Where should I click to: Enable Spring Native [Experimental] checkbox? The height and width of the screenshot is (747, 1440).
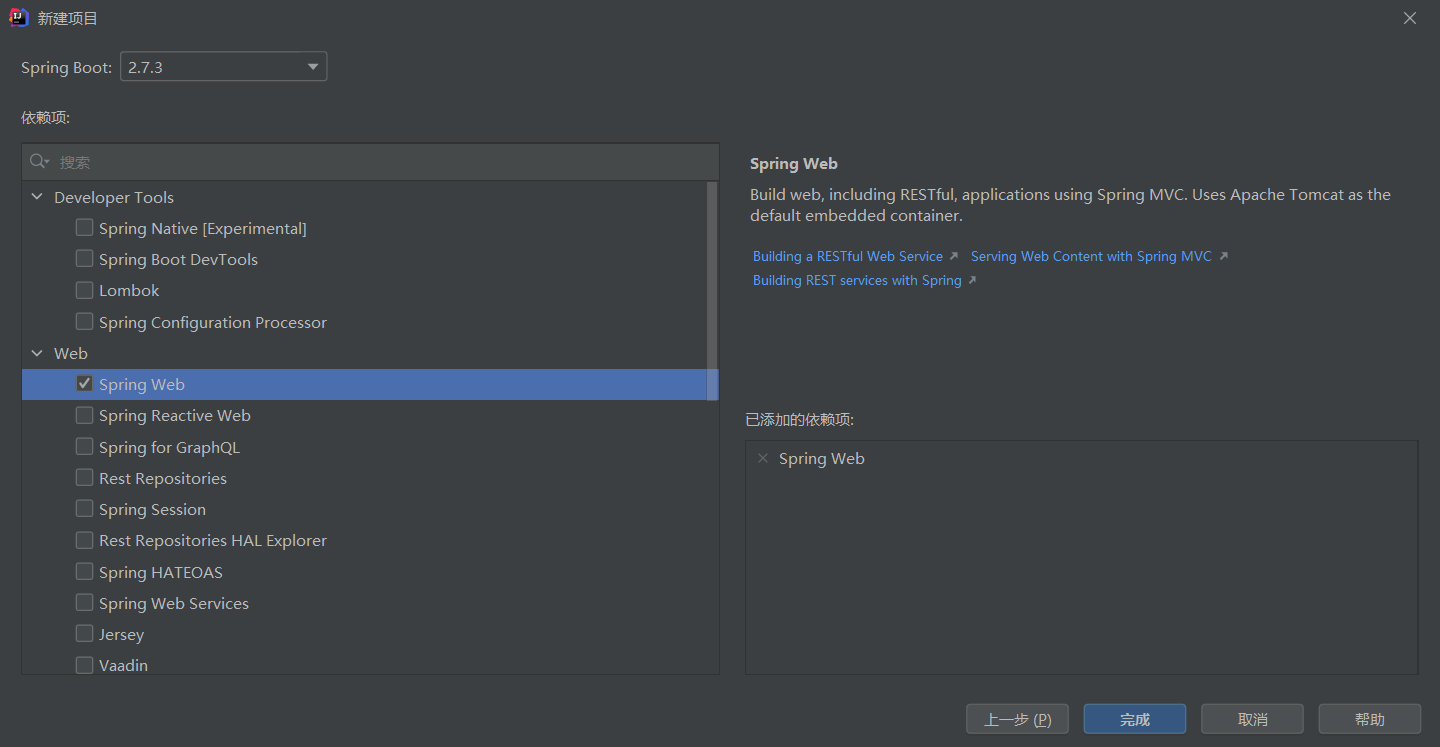[x=84, y=228]
